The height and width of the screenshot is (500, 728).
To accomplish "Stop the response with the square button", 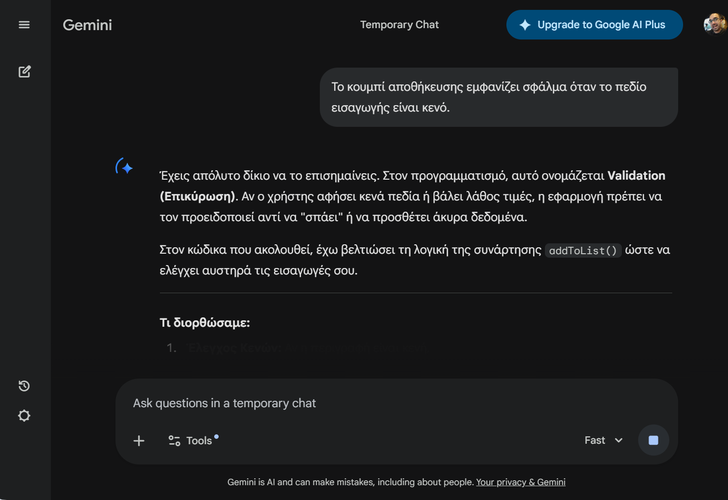I will pyautogui.click(x=653, y=441).
